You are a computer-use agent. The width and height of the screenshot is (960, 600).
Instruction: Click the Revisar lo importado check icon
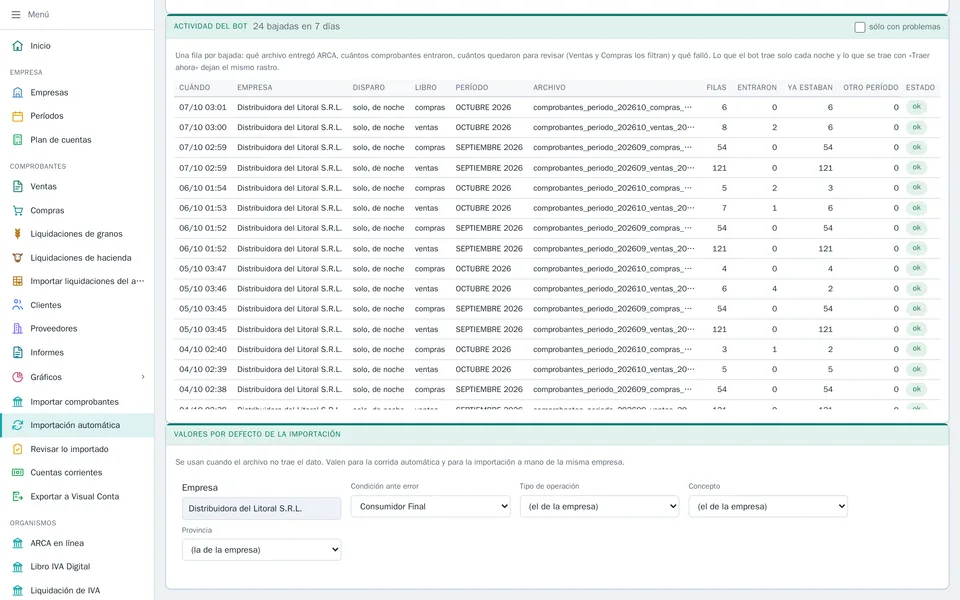[18, 449]
